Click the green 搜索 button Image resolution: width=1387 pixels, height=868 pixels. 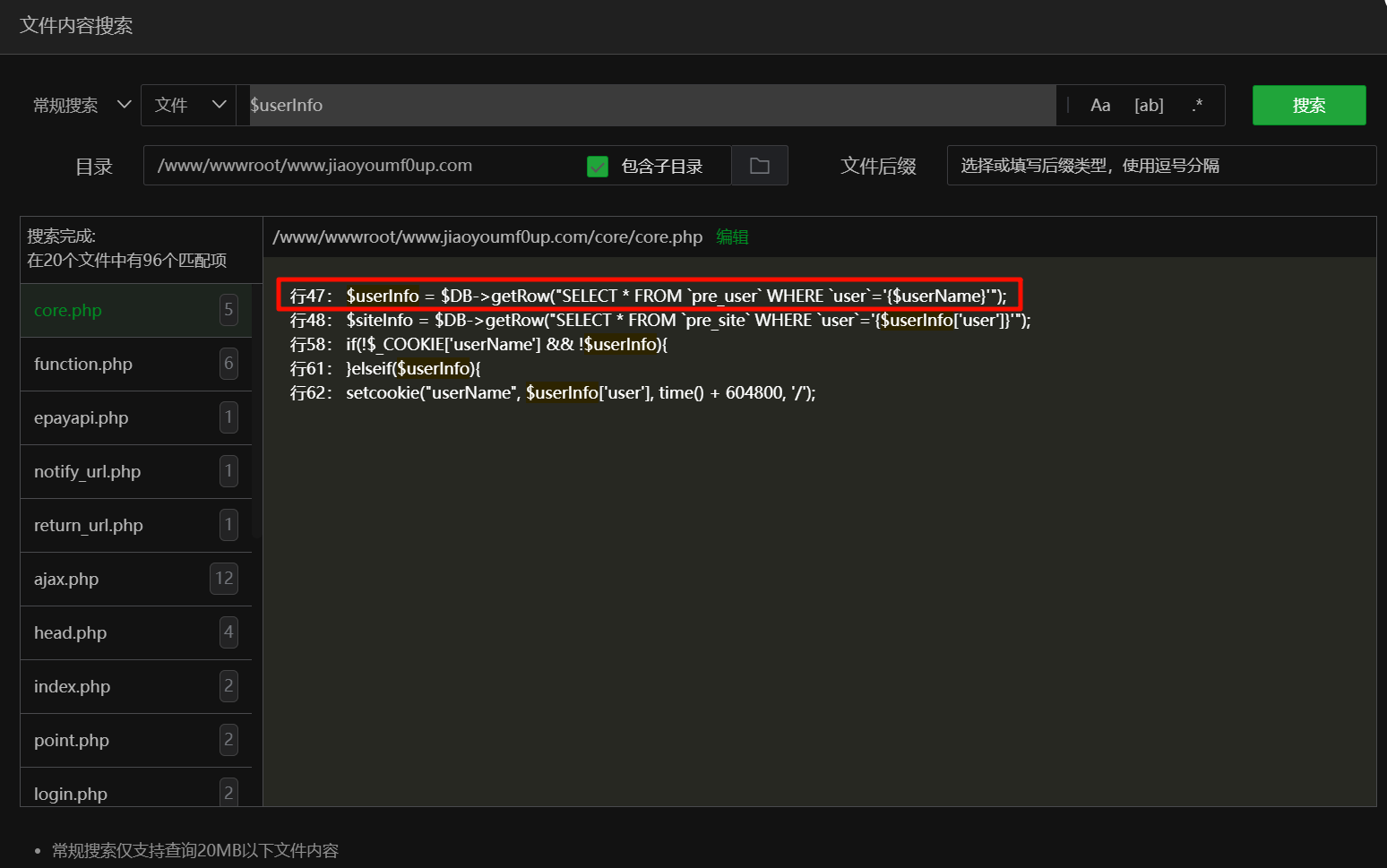point(1308,106)
